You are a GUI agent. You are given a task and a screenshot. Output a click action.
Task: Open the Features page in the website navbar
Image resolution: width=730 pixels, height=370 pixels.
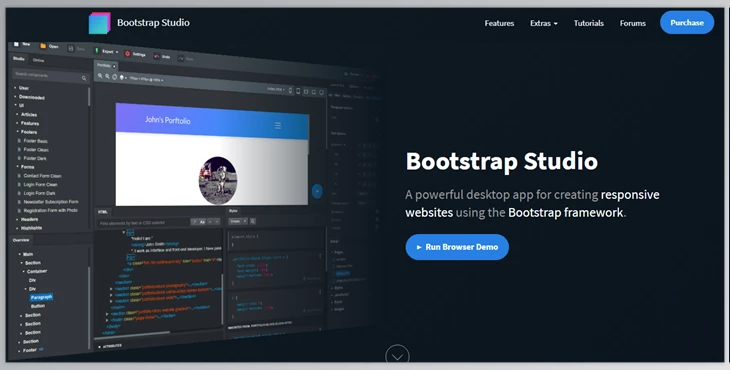(499, 23)
